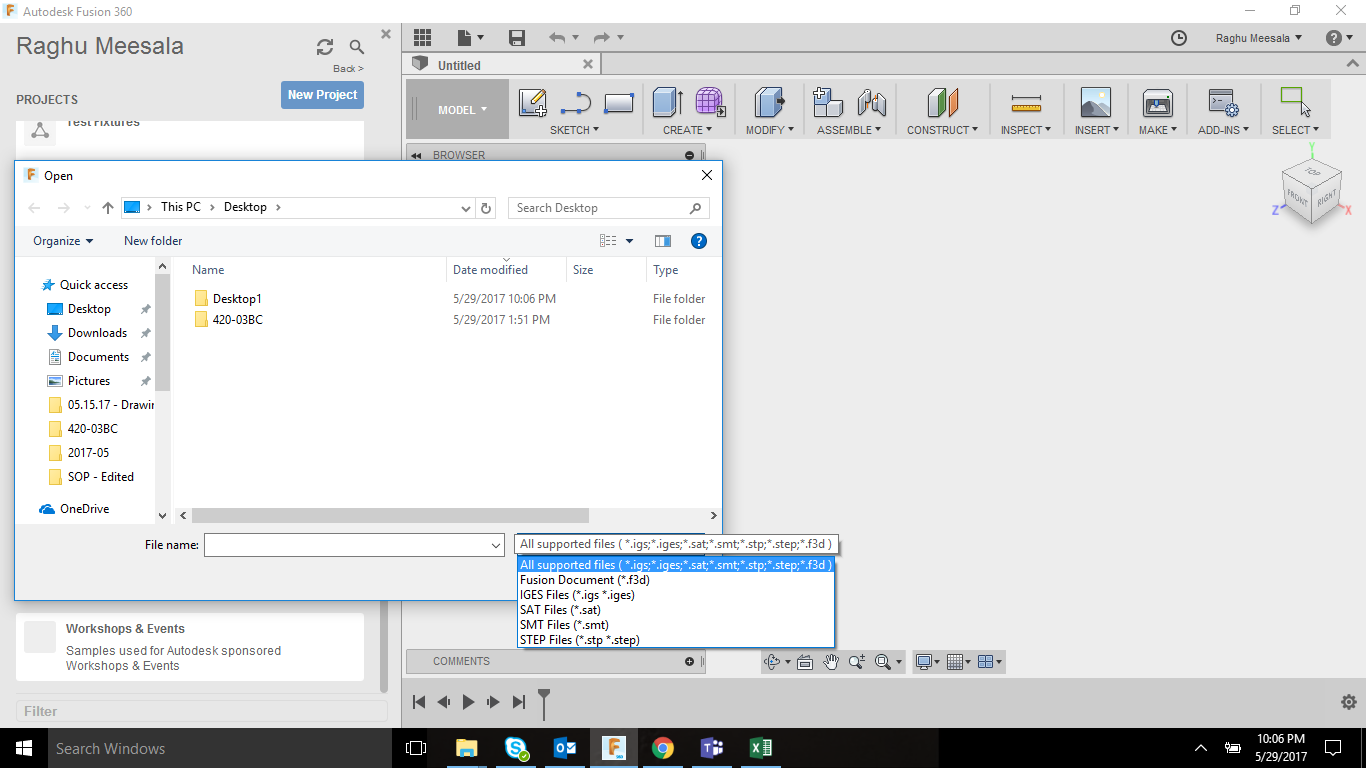Click the timeline position marker

[x=544, y=703]
